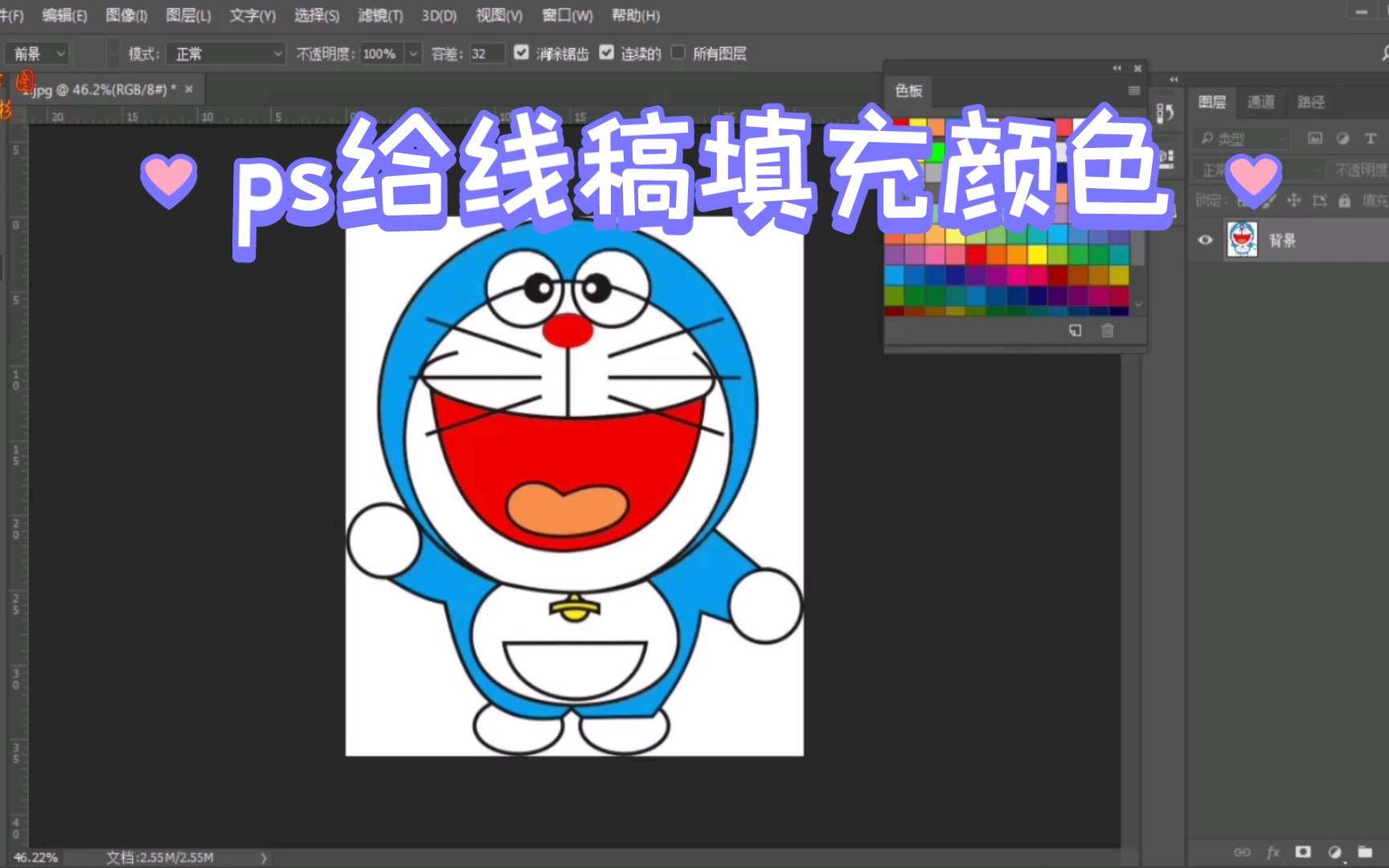This screenshot has width=1389, height=868.
Task: Open the History panel icon in the collapsed dock
Action: [1166, 113]
